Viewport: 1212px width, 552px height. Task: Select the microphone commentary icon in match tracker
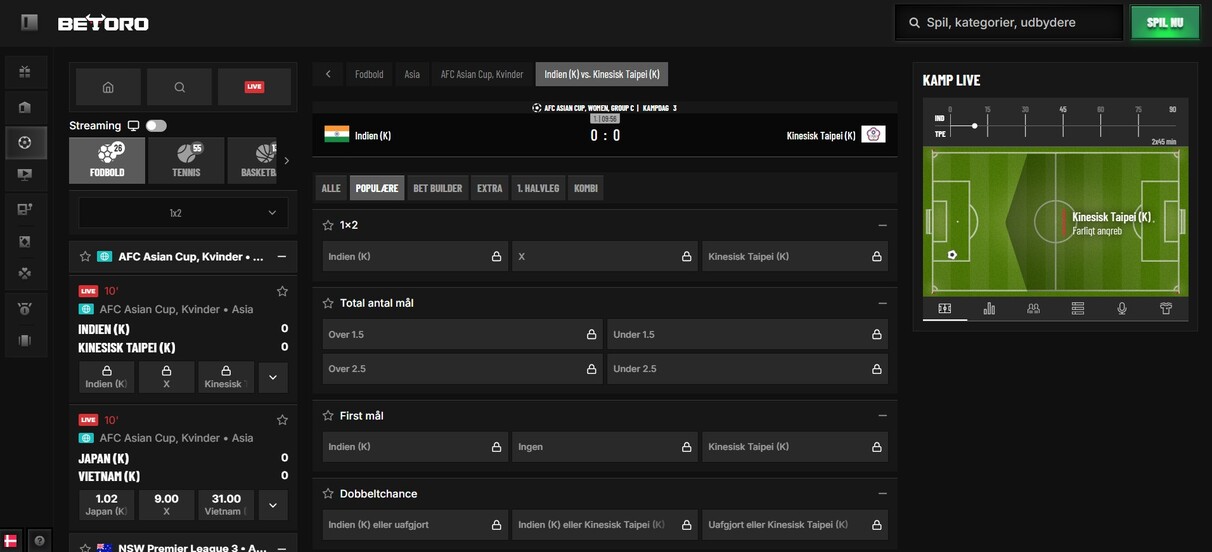click(x=1122, y=309)
